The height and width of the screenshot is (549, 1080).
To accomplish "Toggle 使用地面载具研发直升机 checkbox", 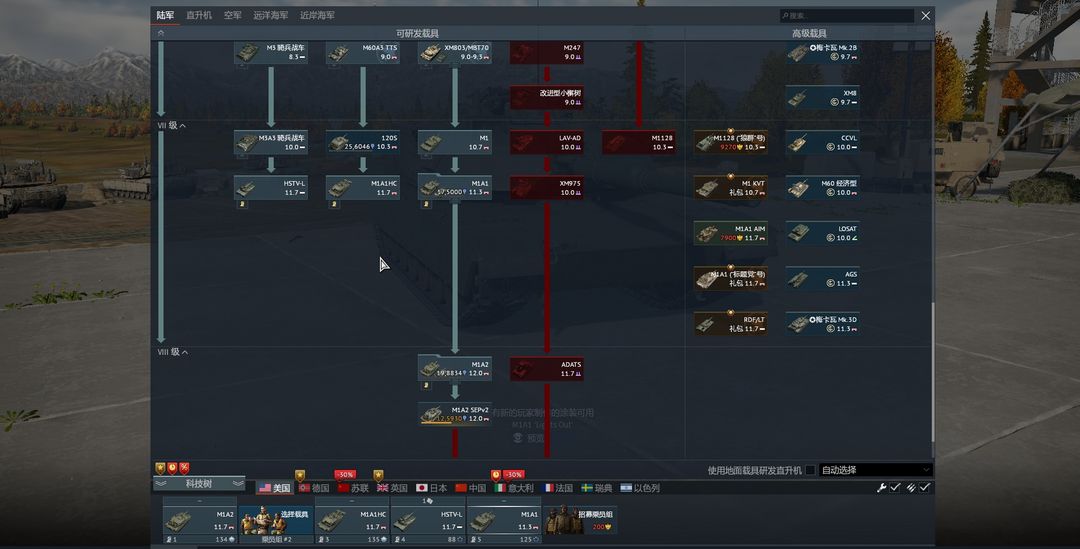I will pos(810,470).
